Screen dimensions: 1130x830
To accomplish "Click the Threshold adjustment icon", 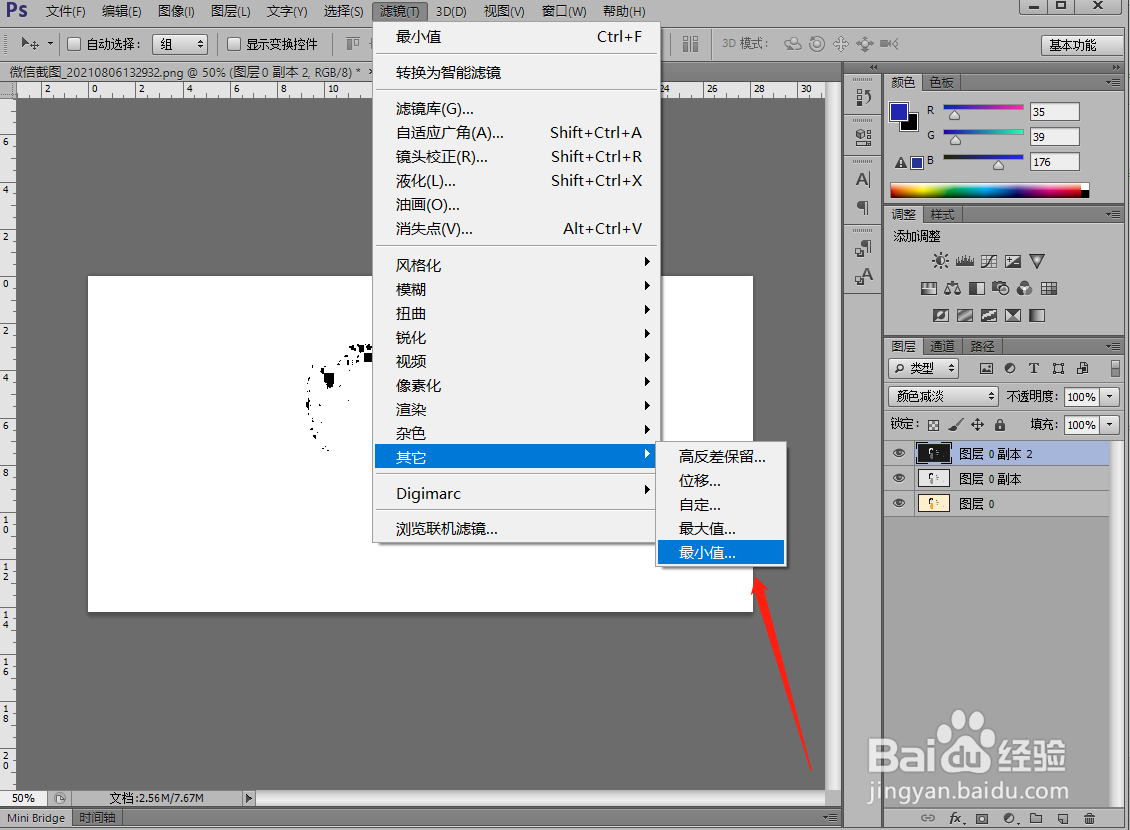I will click(x=989, y=315).
